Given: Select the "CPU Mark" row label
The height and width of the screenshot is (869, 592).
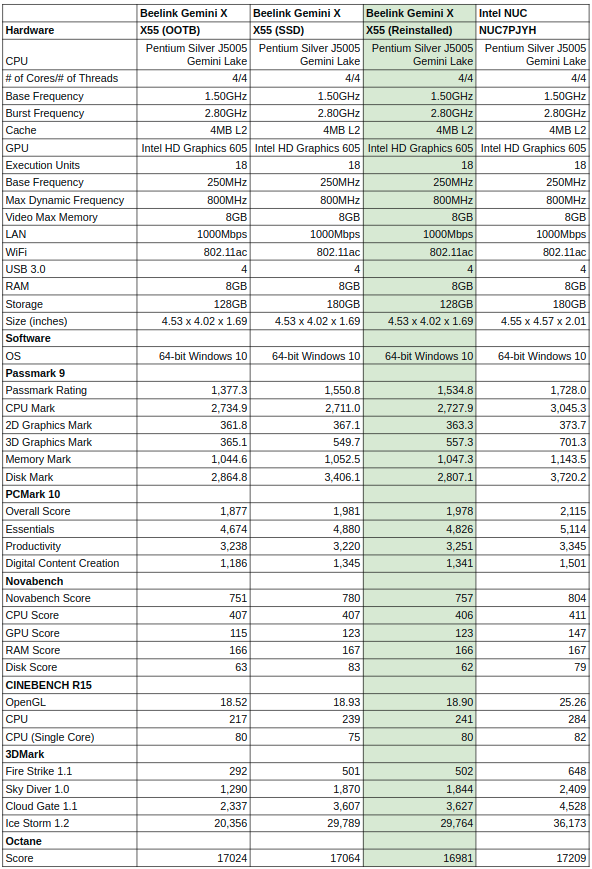Looking at the screenshot, I should pos(30,408).
